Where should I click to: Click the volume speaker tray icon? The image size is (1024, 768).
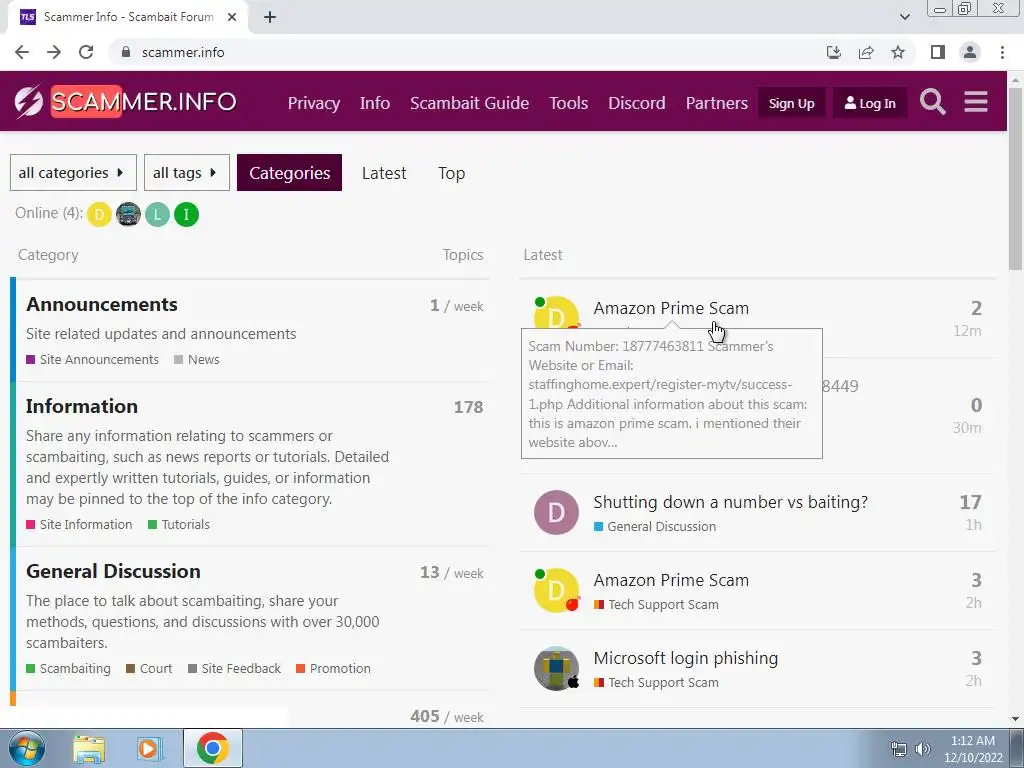click(x=923, y=749)
